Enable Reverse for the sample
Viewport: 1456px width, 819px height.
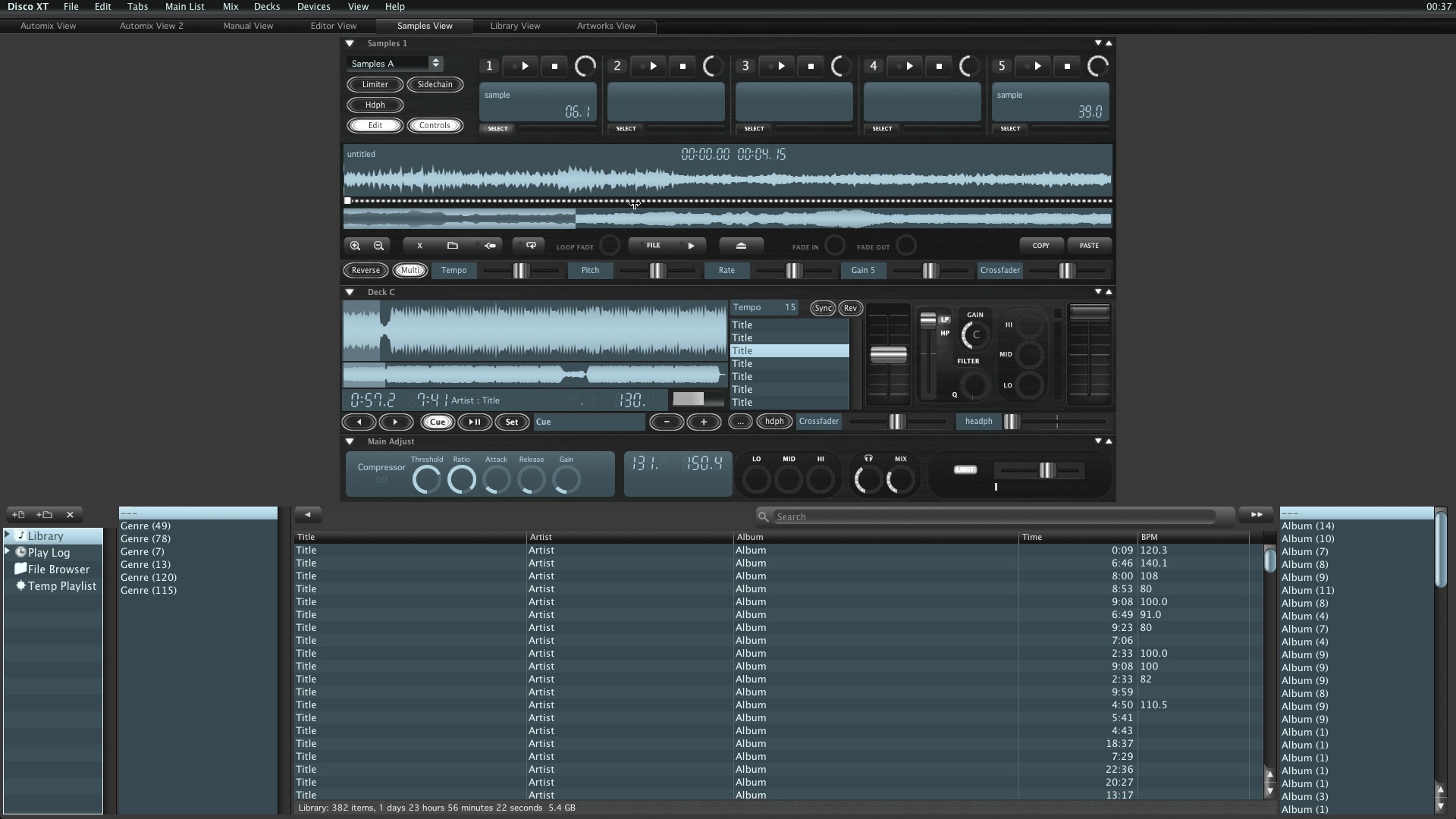366,270
